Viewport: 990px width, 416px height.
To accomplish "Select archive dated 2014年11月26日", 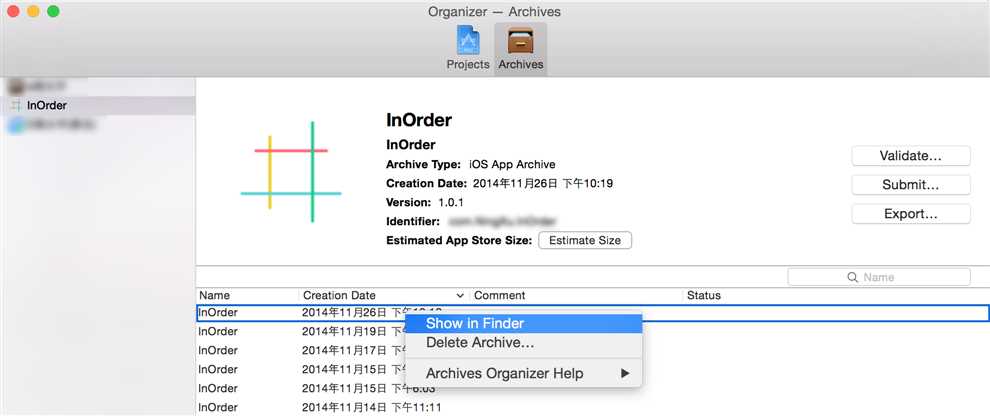I will pyautogui.click(x=593, y=312).
